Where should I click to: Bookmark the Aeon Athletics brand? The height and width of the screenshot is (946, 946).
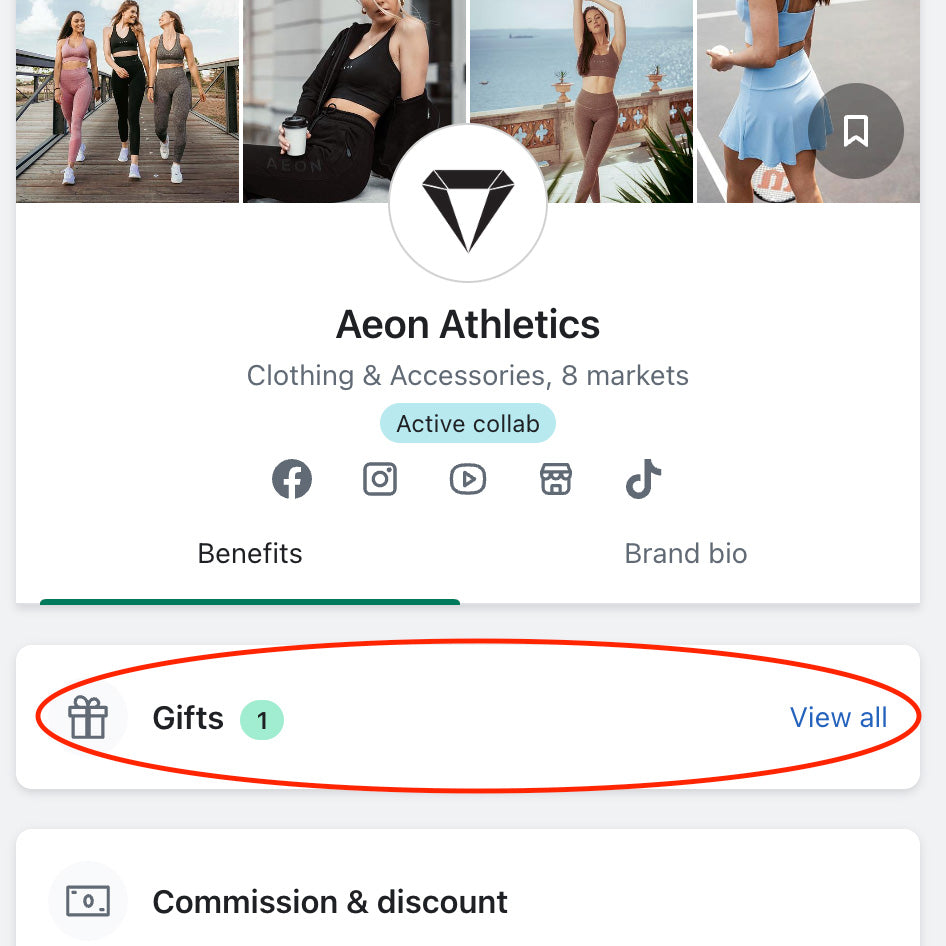coord(855,131)
